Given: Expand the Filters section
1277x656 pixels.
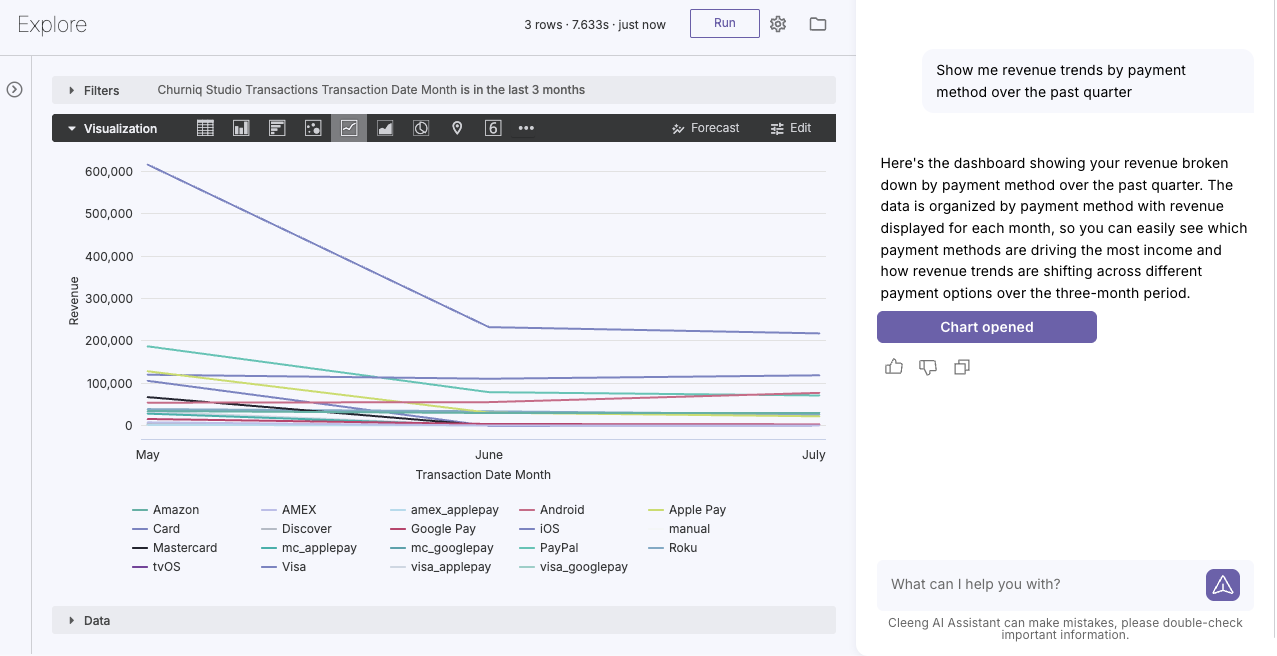Looking at the screenshot, I should click(94, 90).
